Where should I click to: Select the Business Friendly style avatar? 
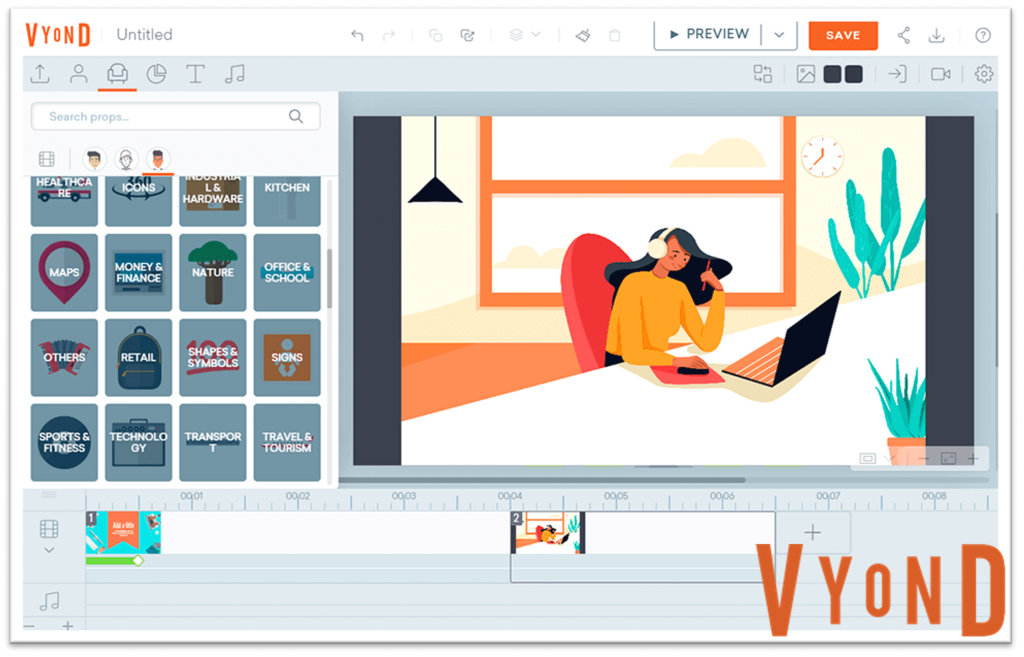pyautogui.click(x=94, y=159)
